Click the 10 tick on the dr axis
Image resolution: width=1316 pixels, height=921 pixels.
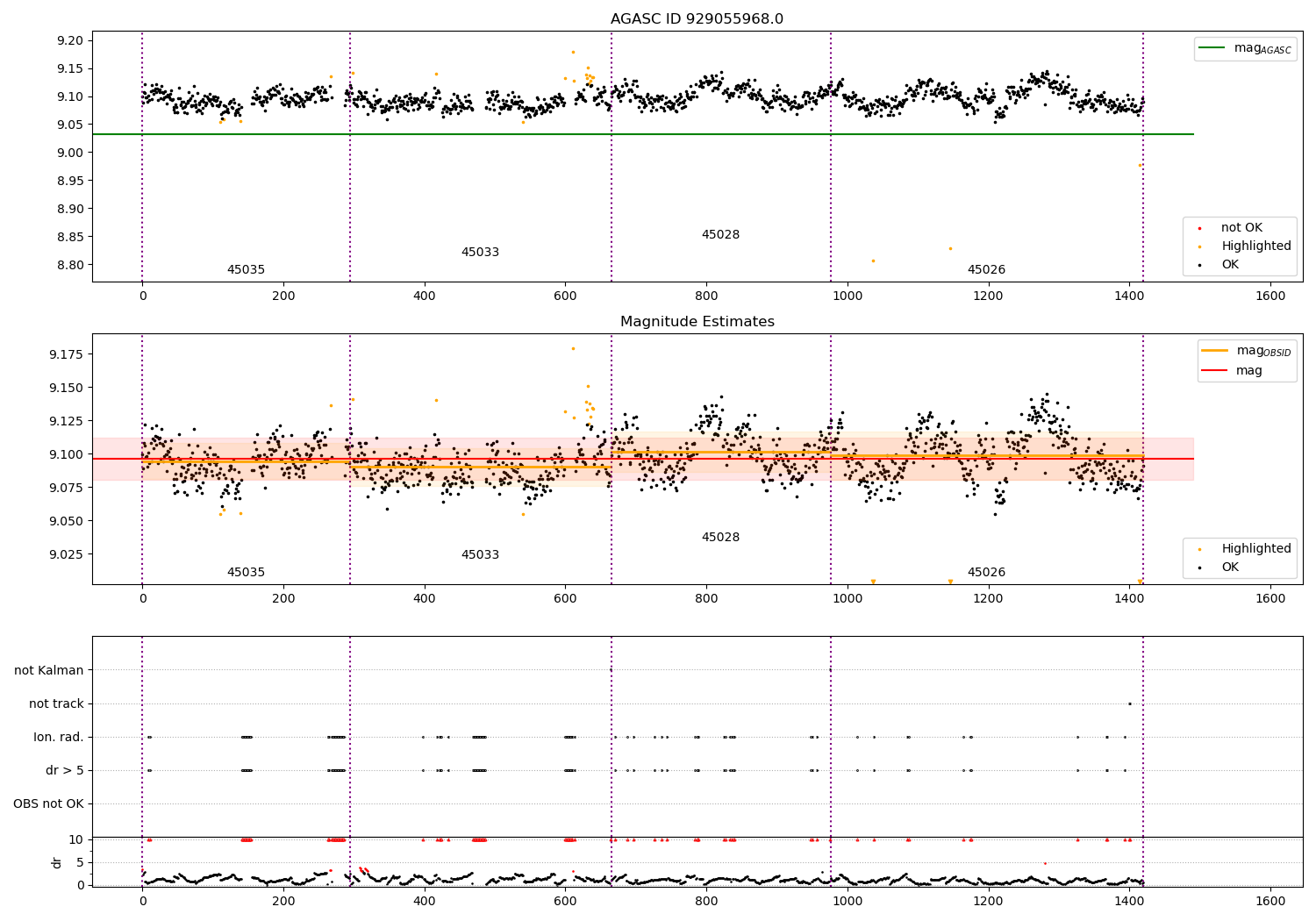pos(76,840)
